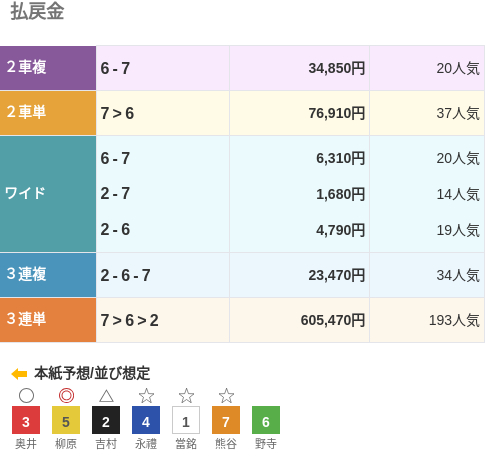Screen dimensions: 485x468
Task: Select the yellow number 5 柳原 badge
Action: [x=66, y=420]
